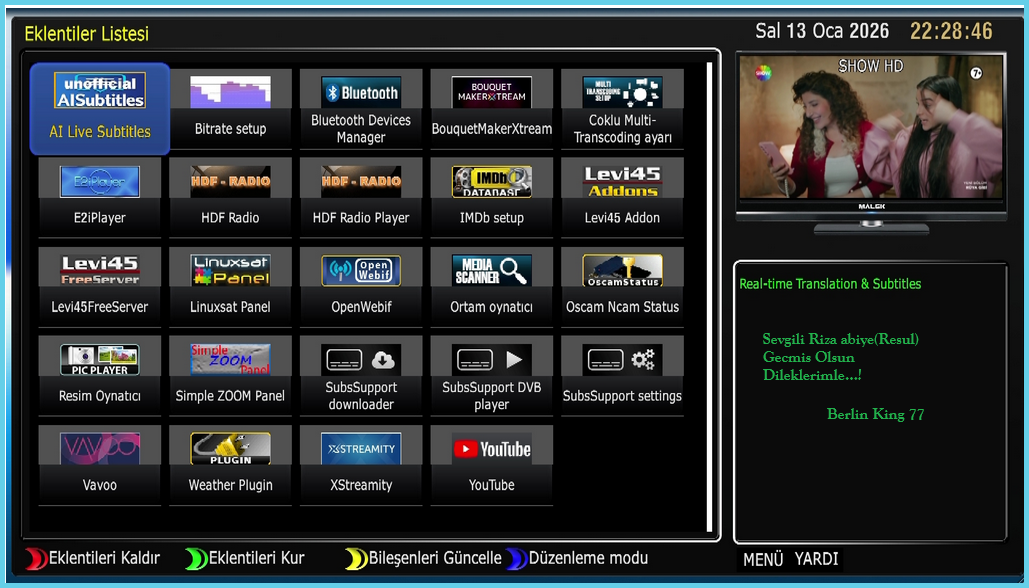The image size is (1029, 588).
Task: Click the plugin list vertical scrollbar
Action: point(709,297)
